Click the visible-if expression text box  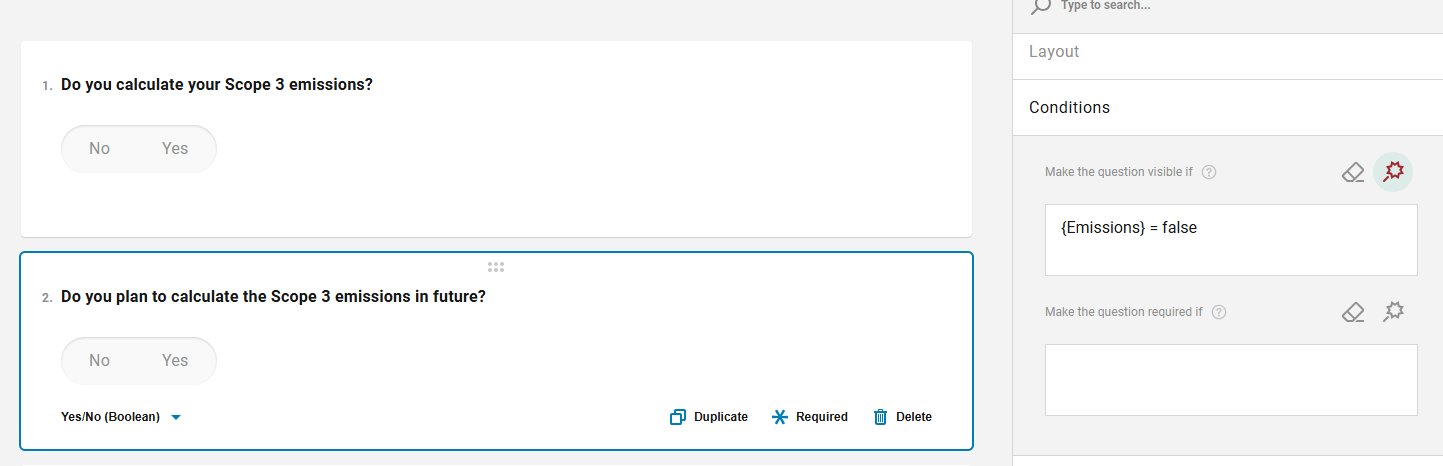click(1231, 240)
